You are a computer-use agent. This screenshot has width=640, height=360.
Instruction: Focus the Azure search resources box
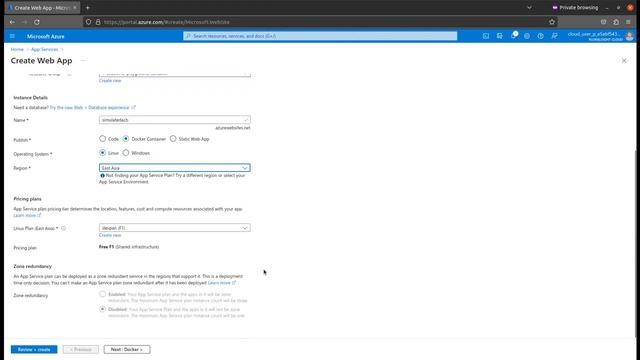click(x=320, y=36)
